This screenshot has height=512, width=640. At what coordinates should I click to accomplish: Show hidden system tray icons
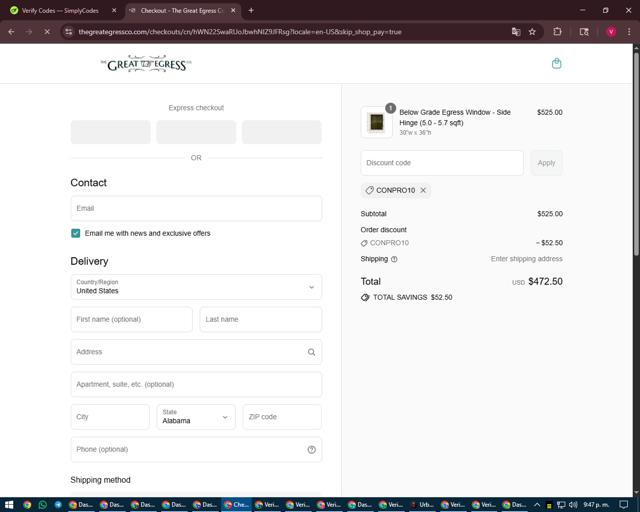[537, 505]
